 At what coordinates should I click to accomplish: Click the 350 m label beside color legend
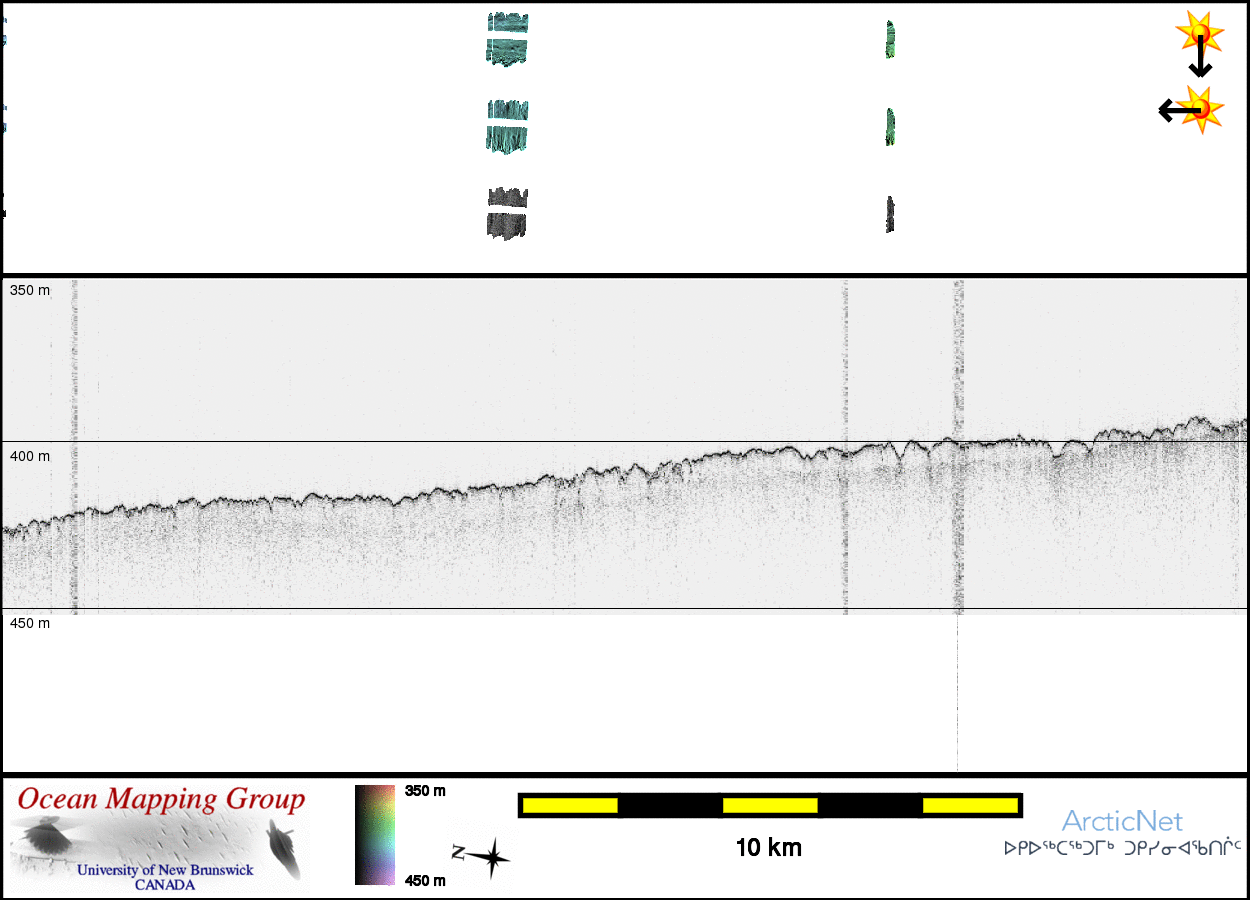425,791
